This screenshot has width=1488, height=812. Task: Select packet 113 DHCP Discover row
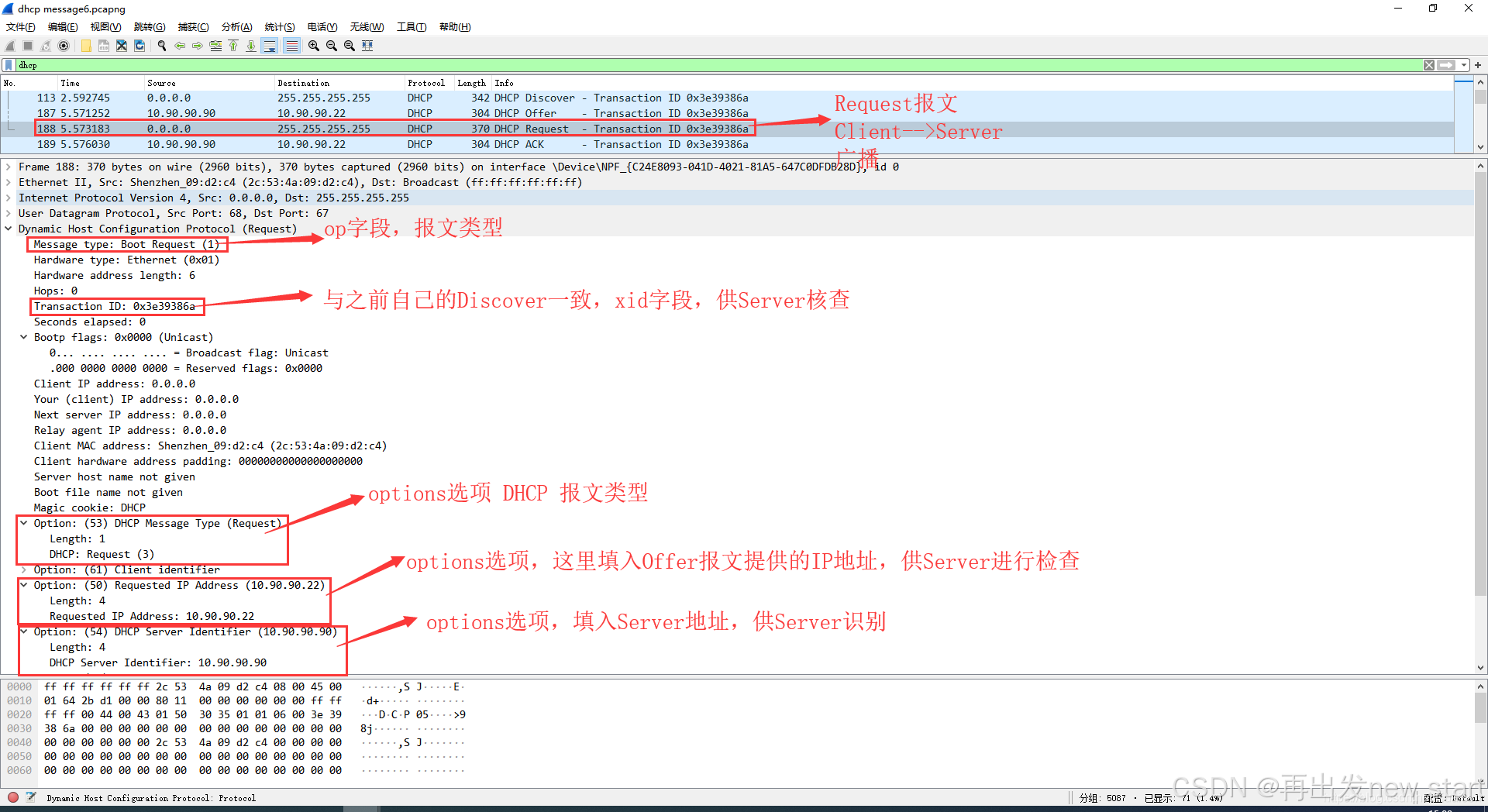tap(727, 98)
